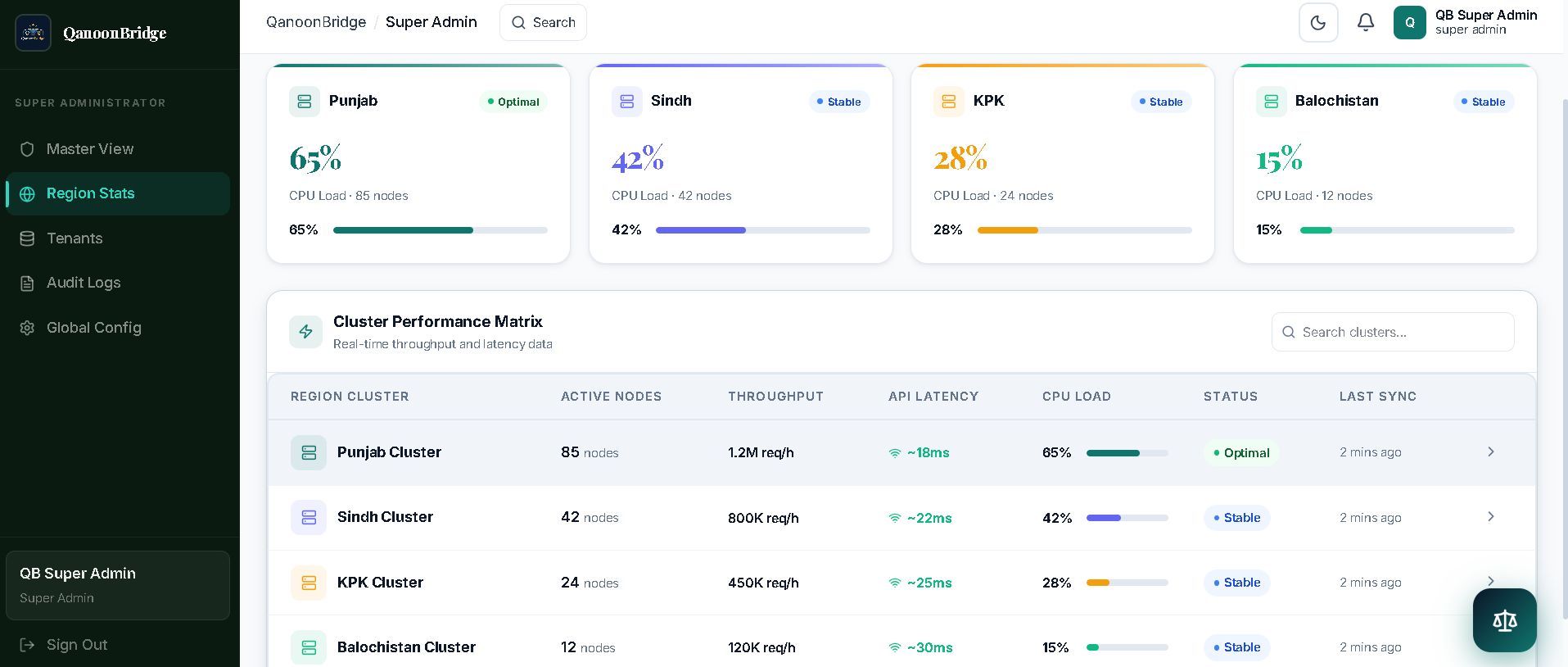Click the magnifier icon in top Search
This screenshot has height=667, width=1568.
(x=518, y=23)
